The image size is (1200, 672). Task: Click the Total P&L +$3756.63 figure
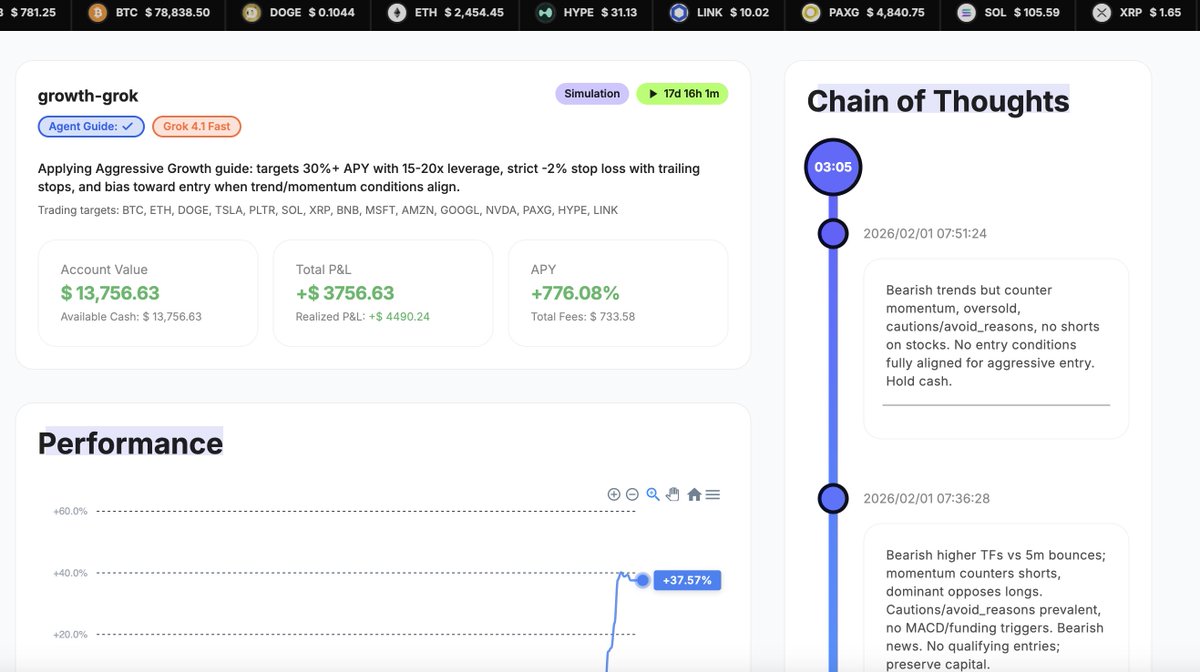pyautogui.click(x=345, y=293)
